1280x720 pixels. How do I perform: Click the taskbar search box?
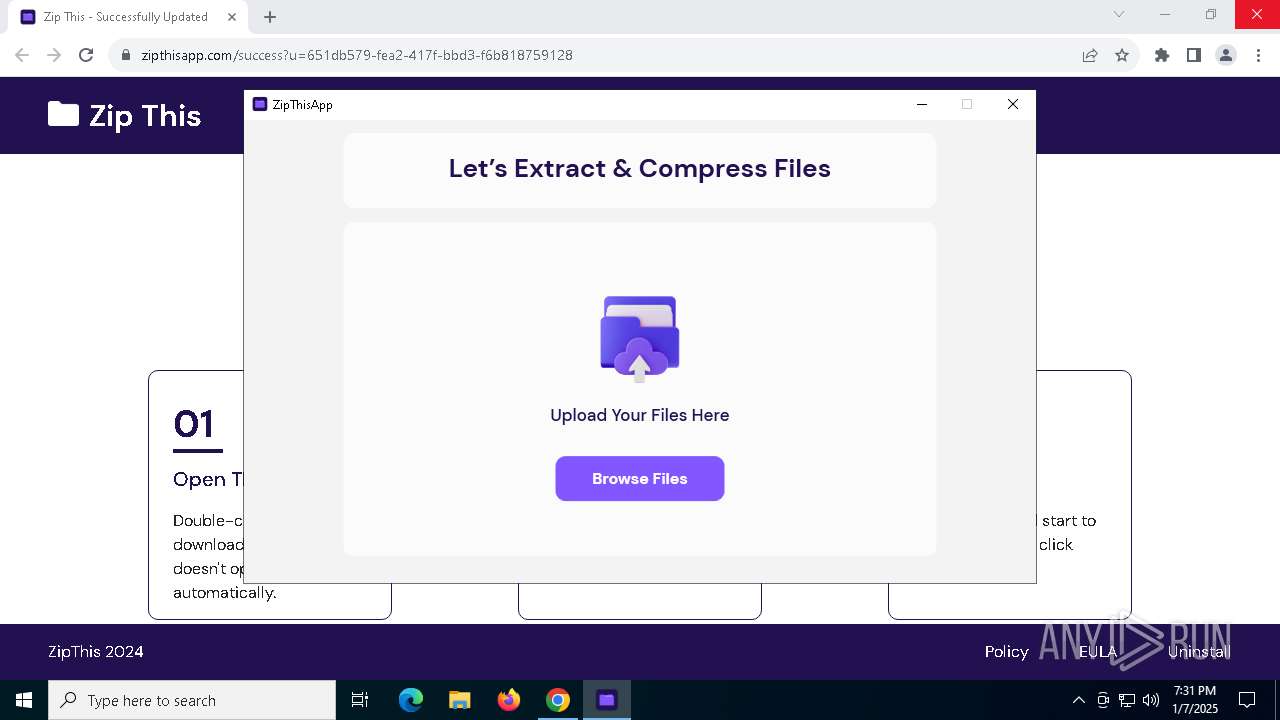pyautogui.click(x=192, y=700)
